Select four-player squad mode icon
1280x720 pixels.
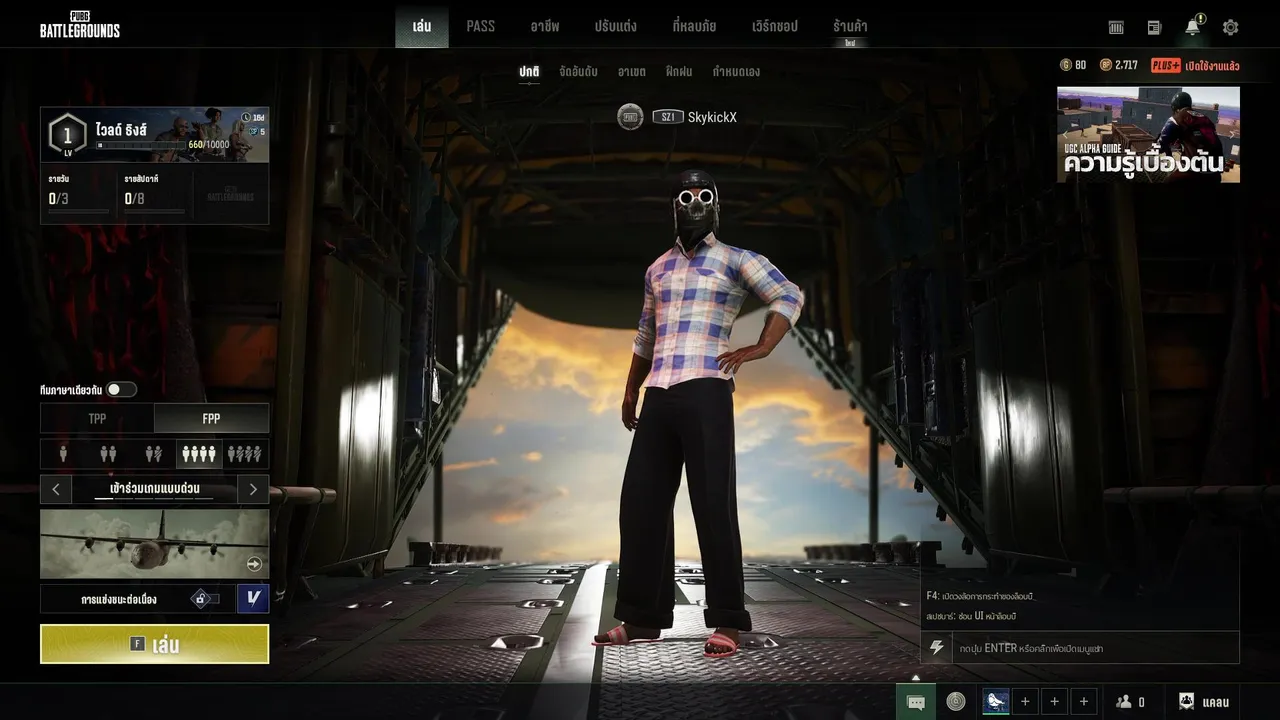(x=199, y=454)
